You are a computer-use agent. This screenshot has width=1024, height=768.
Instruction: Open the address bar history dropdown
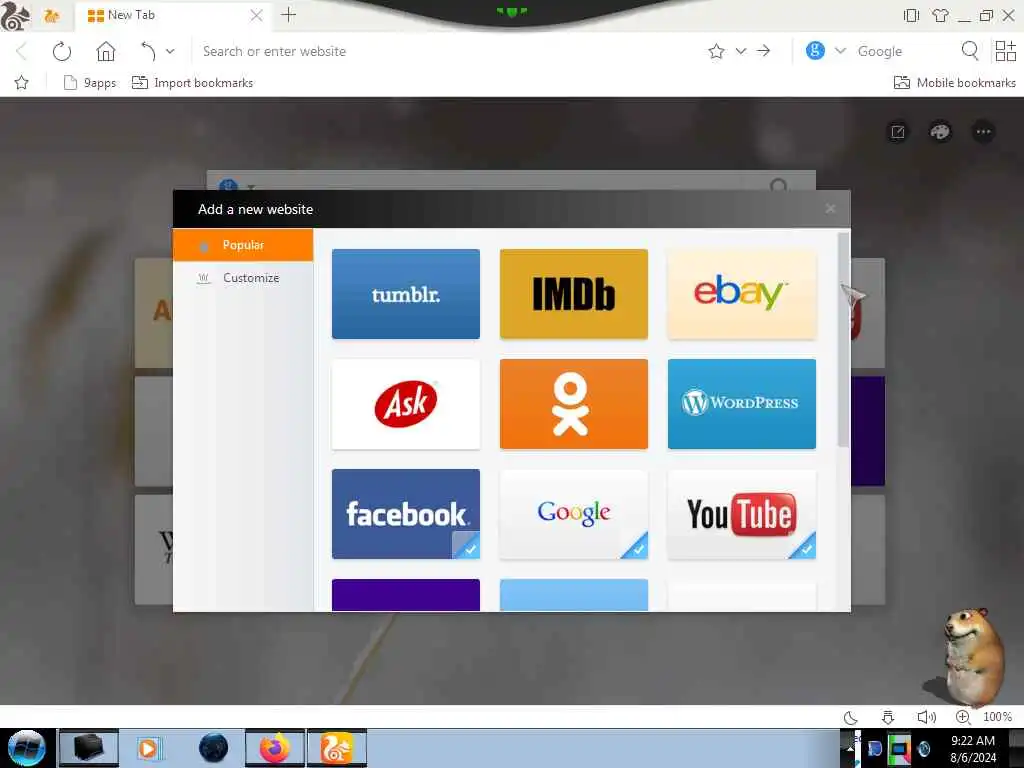click(741, 51)
